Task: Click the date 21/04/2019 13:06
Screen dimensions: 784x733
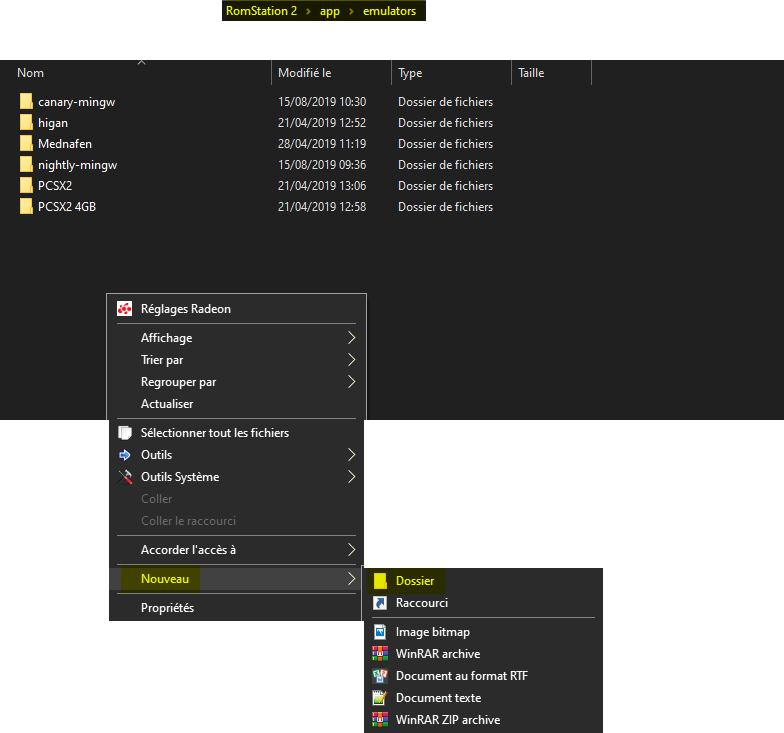Action: coord(322,186)
